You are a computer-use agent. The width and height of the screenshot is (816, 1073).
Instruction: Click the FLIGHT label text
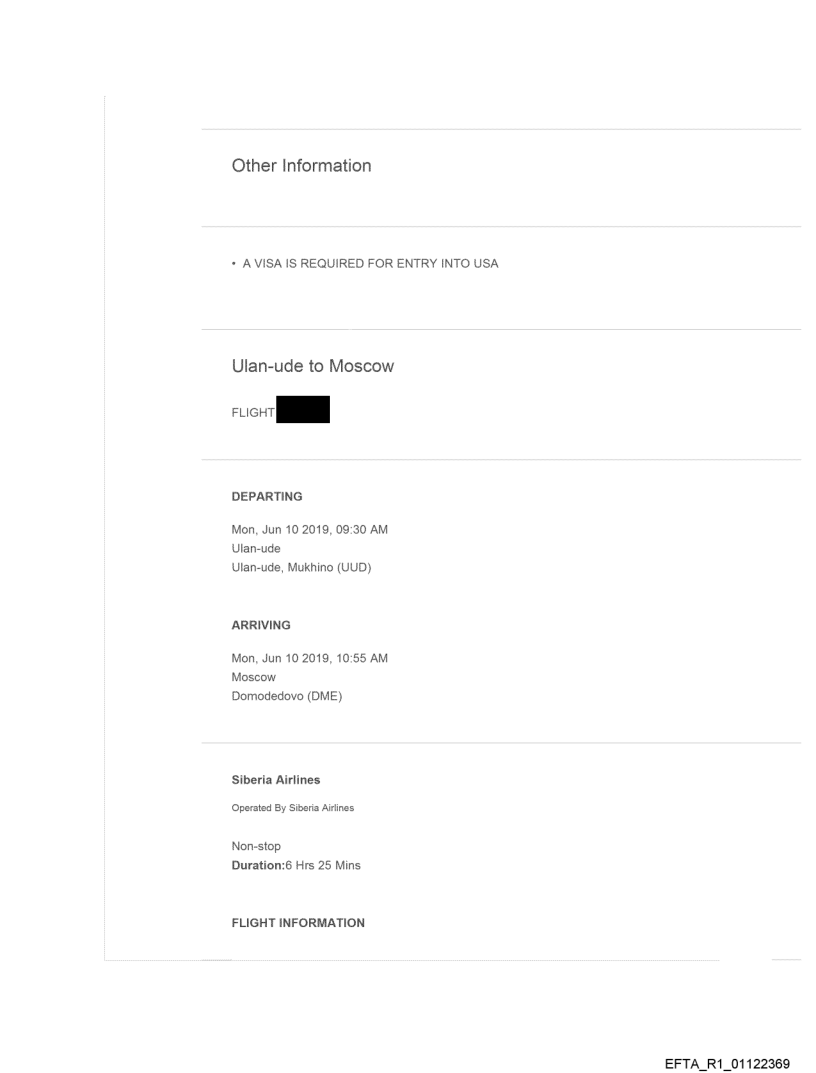coord(253,411)
